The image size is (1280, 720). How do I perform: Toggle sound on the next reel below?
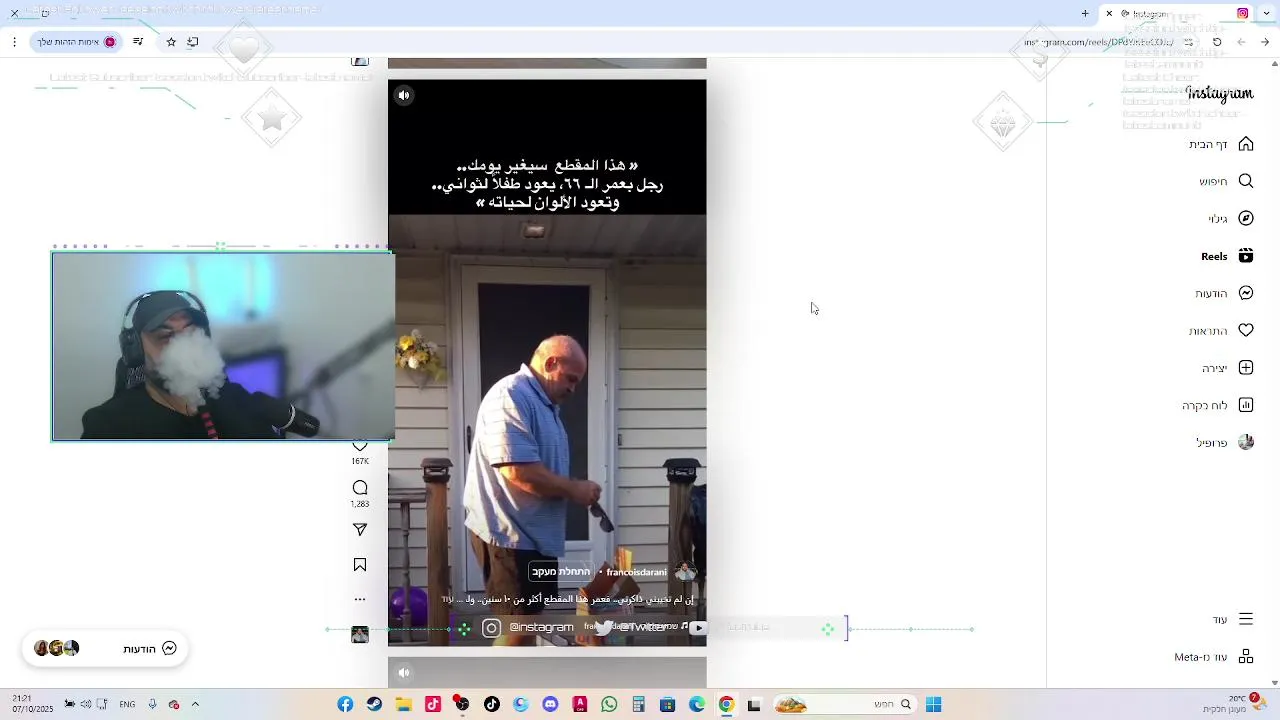[x=404, y=672]
